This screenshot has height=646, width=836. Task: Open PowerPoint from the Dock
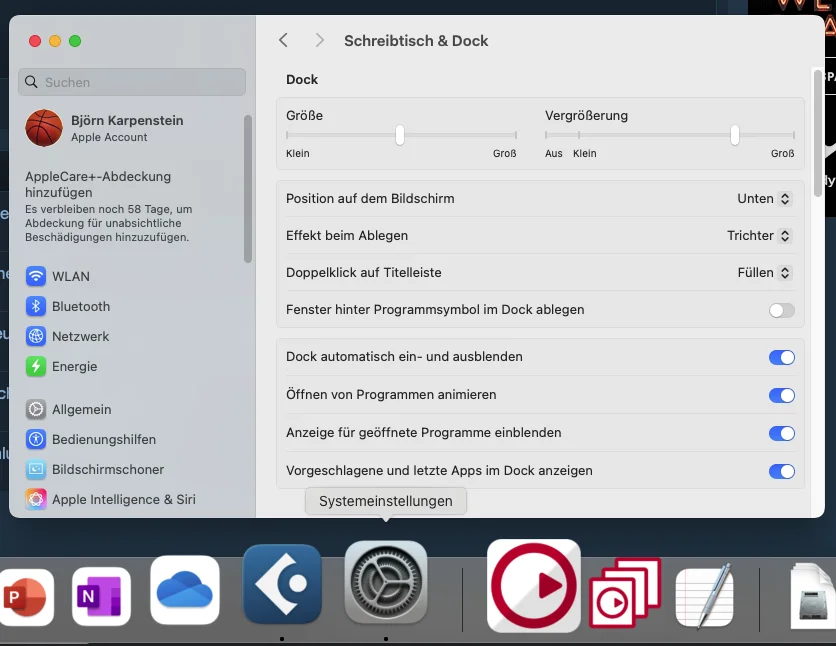coord(26,597)
